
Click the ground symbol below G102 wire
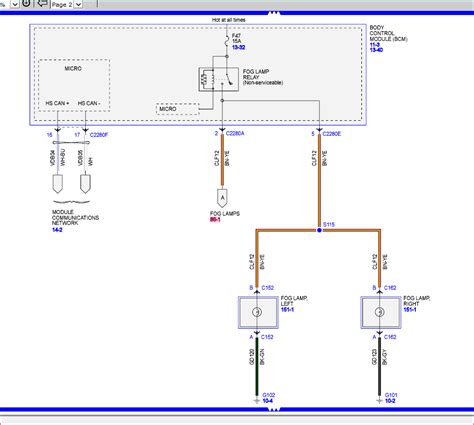pos(257,401)
